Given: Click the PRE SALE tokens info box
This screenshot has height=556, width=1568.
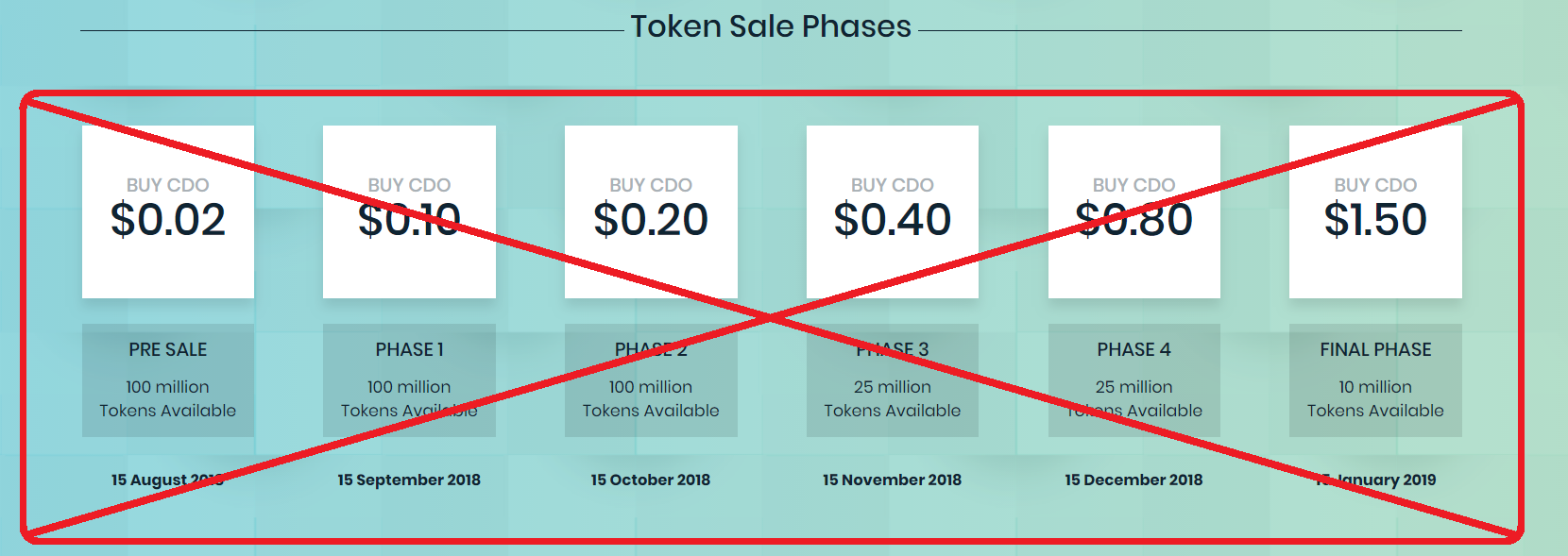Looking at the screenshot, I should point(168,380).
